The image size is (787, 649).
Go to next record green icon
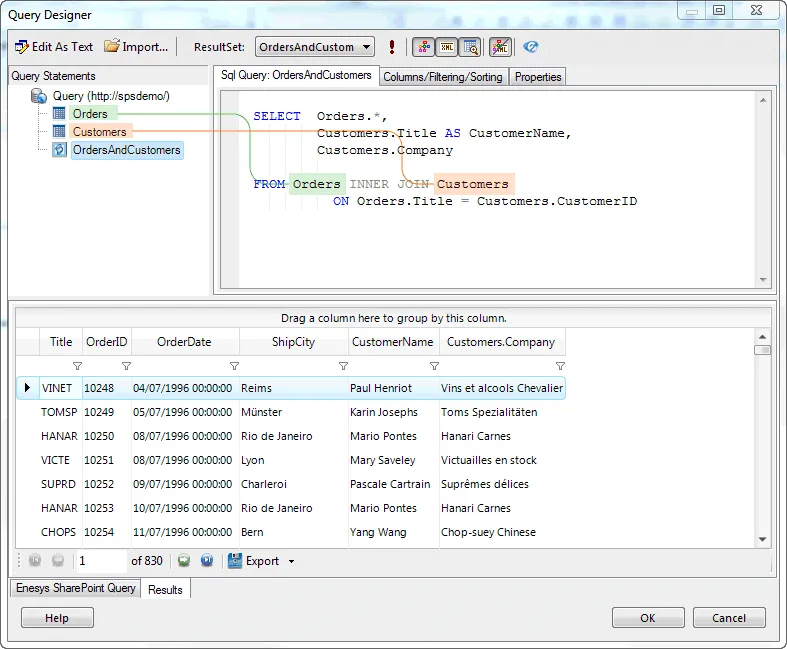click(184, 560)
